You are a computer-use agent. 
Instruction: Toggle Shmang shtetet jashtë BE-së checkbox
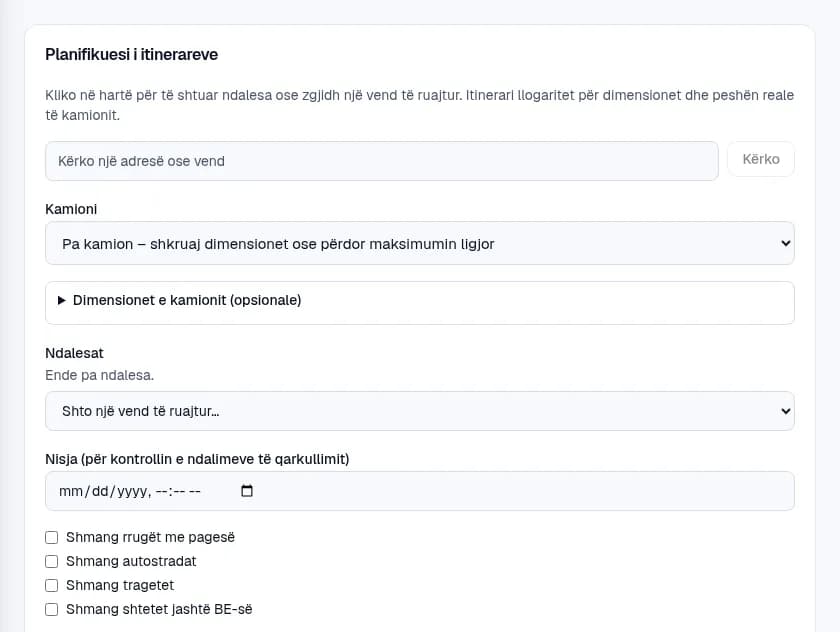pyautogui.click(x=51, y=610)
